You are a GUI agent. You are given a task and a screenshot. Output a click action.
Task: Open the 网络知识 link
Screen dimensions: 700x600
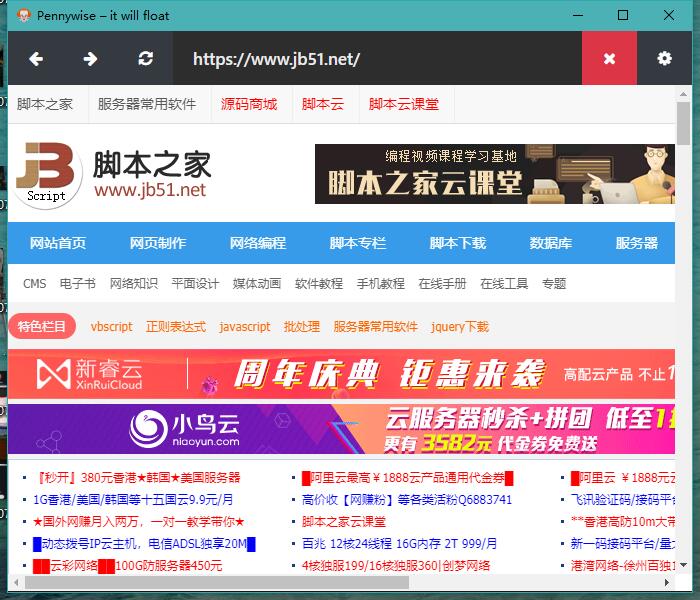click(x=133, y=284)
